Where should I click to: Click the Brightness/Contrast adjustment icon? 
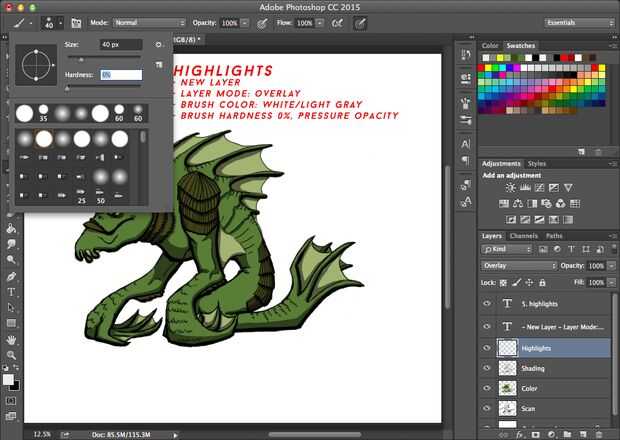point(510,187)
